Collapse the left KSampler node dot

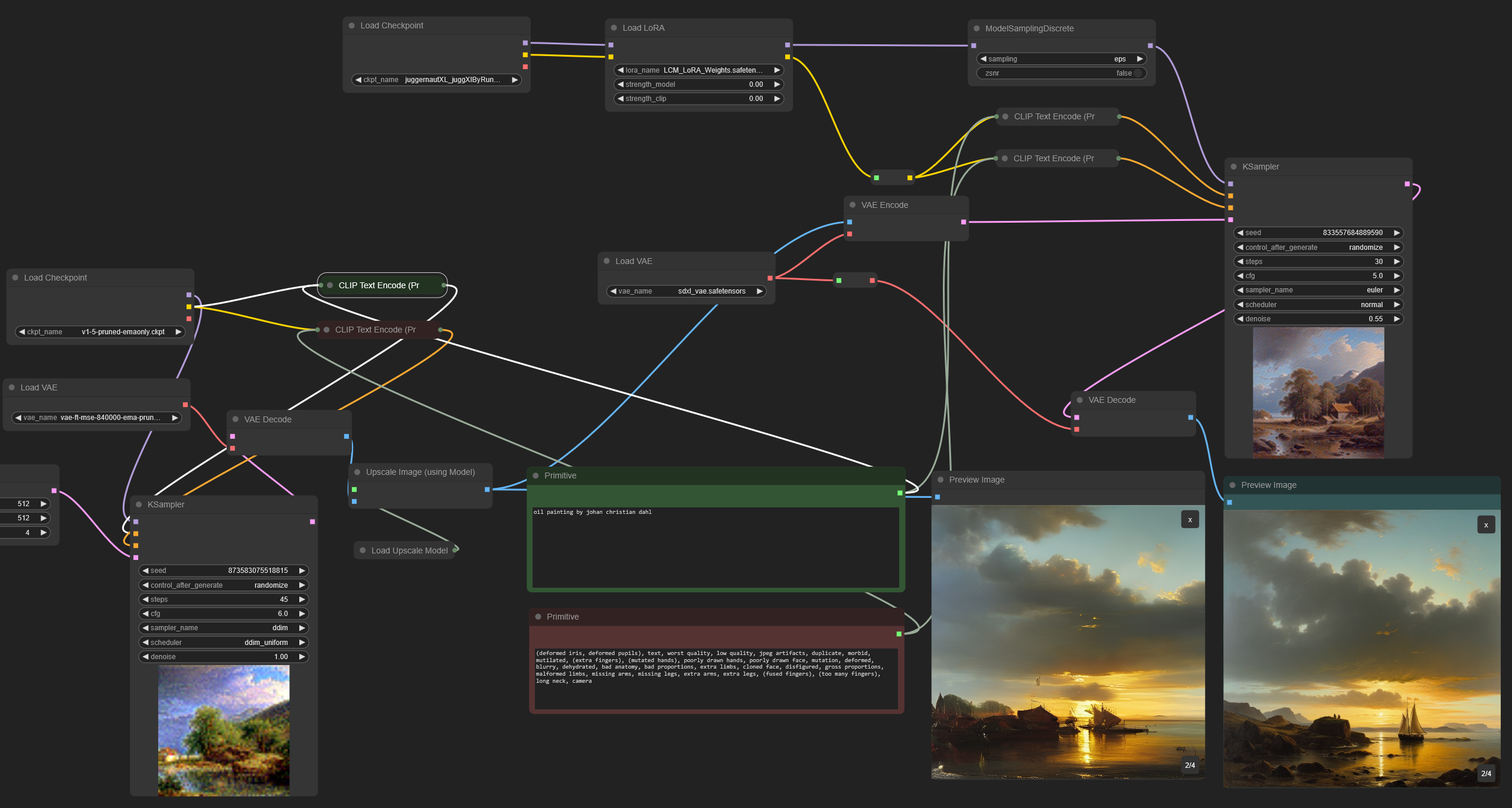[139, 504]
